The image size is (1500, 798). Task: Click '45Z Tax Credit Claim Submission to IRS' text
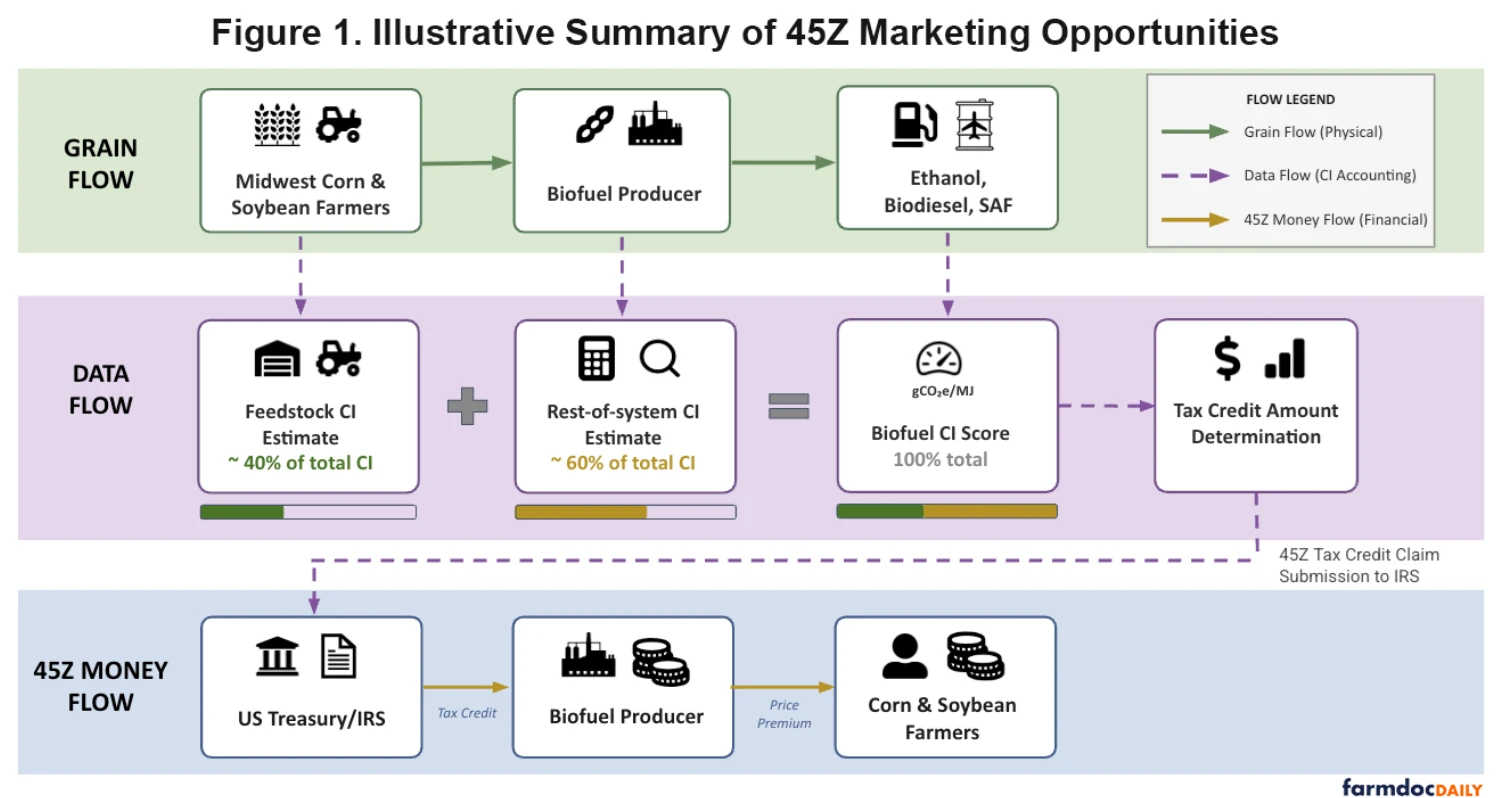click(1359, 565)
